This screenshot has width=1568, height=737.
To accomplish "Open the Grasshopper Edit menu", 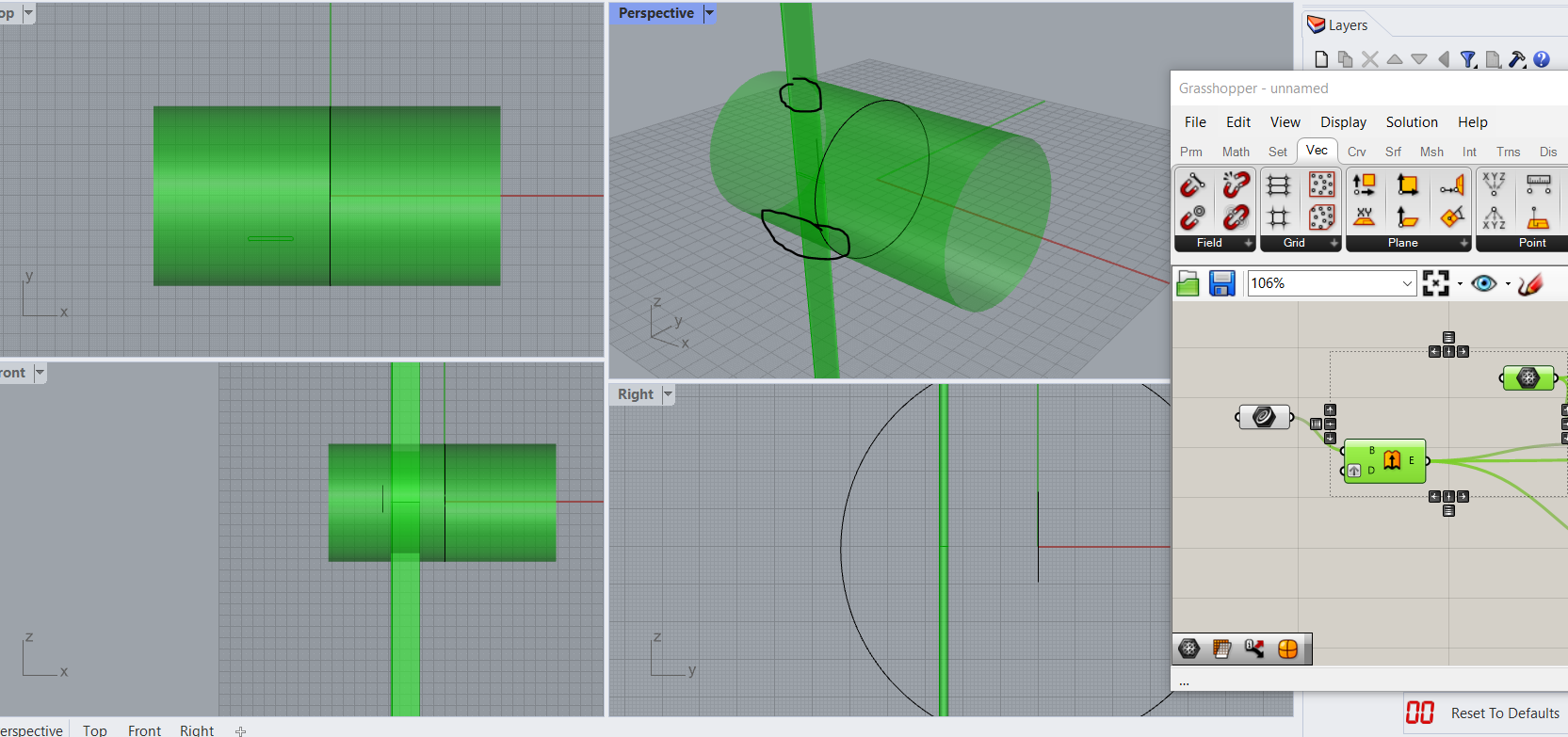I will point(1238,122).
